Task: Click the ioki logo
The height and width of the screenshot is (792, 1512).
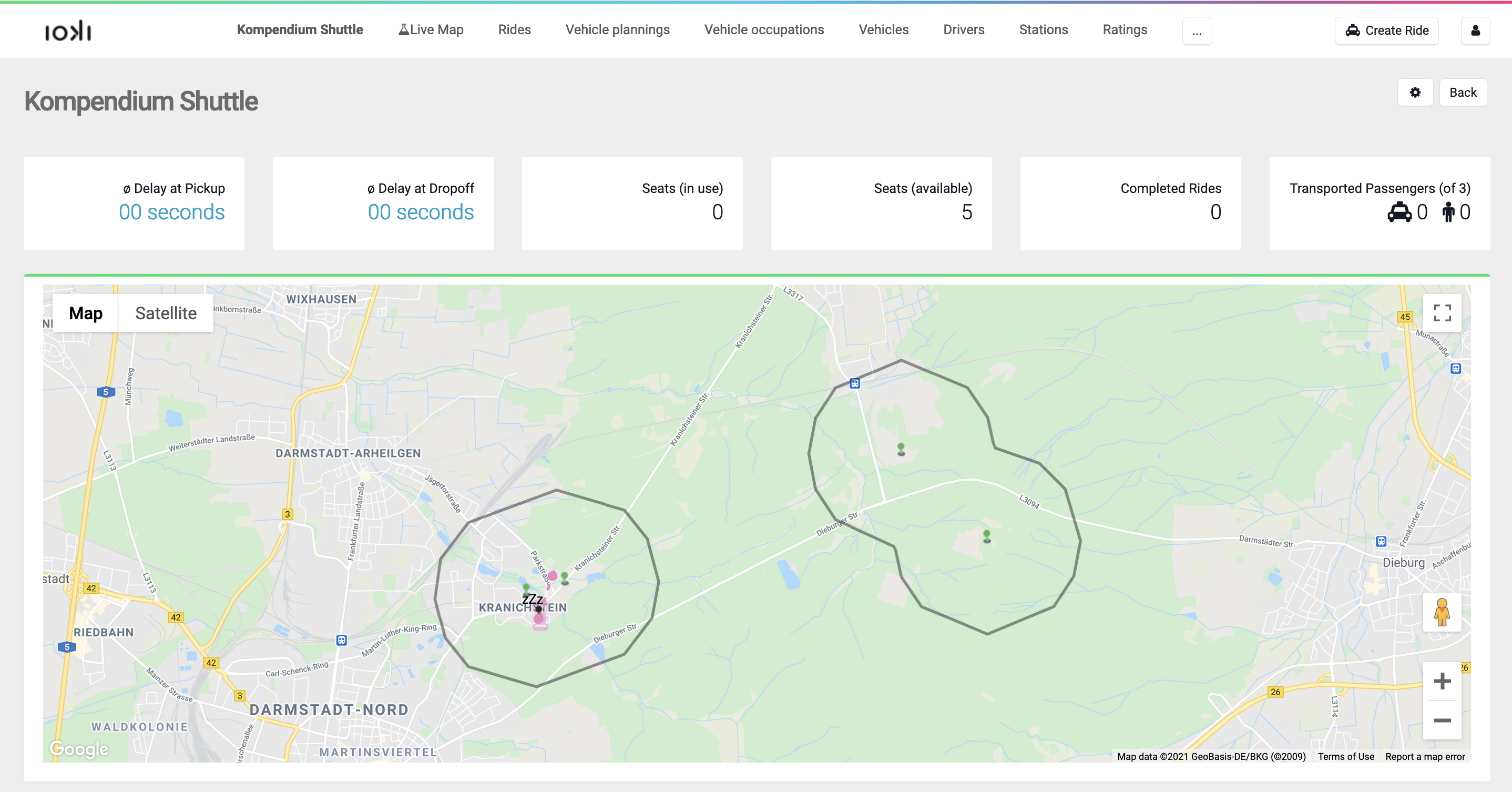Action: pos(68,31)
